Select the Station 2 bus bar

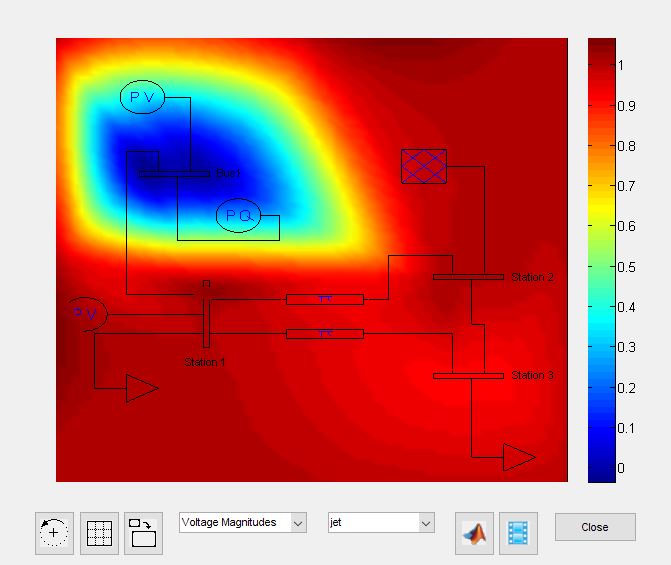pos(468,277)
